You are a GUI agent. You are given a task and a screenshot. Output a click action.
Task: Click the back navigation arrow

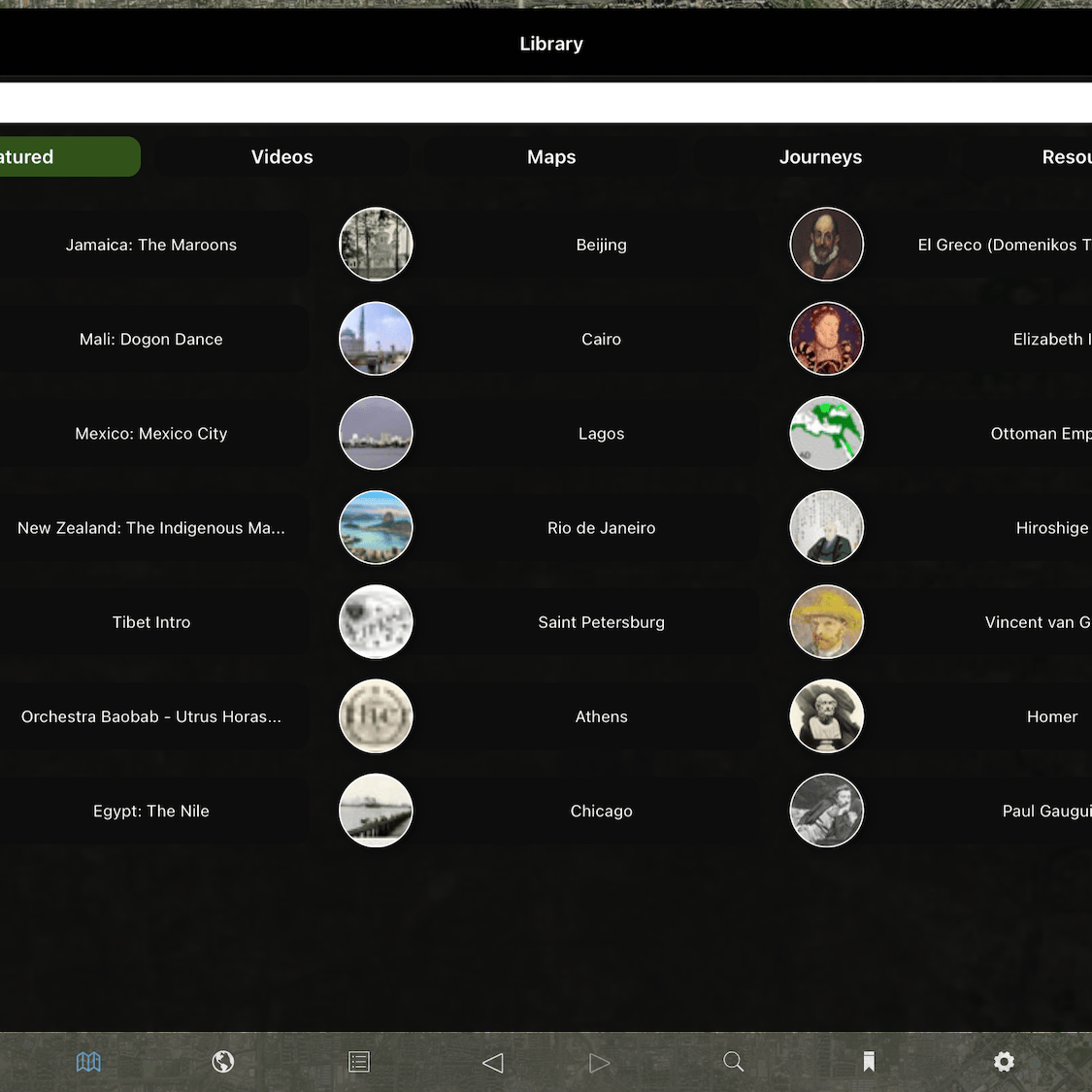click(492, 1062)
